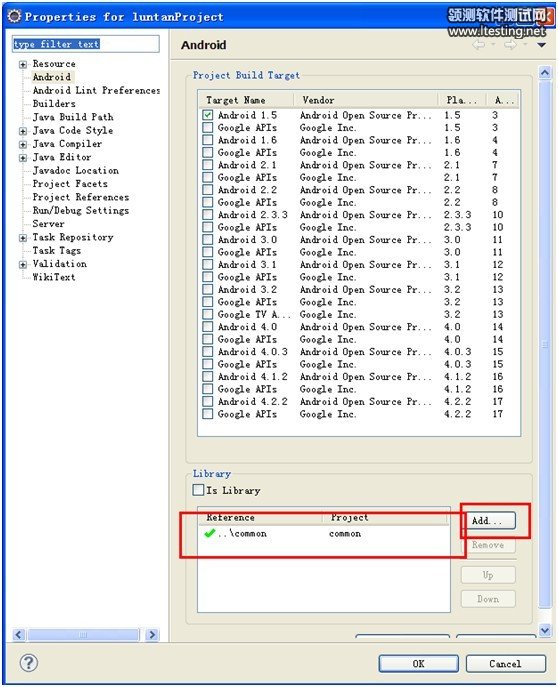
Task: Open the view menu triangle in header
Action: [541, 45]
